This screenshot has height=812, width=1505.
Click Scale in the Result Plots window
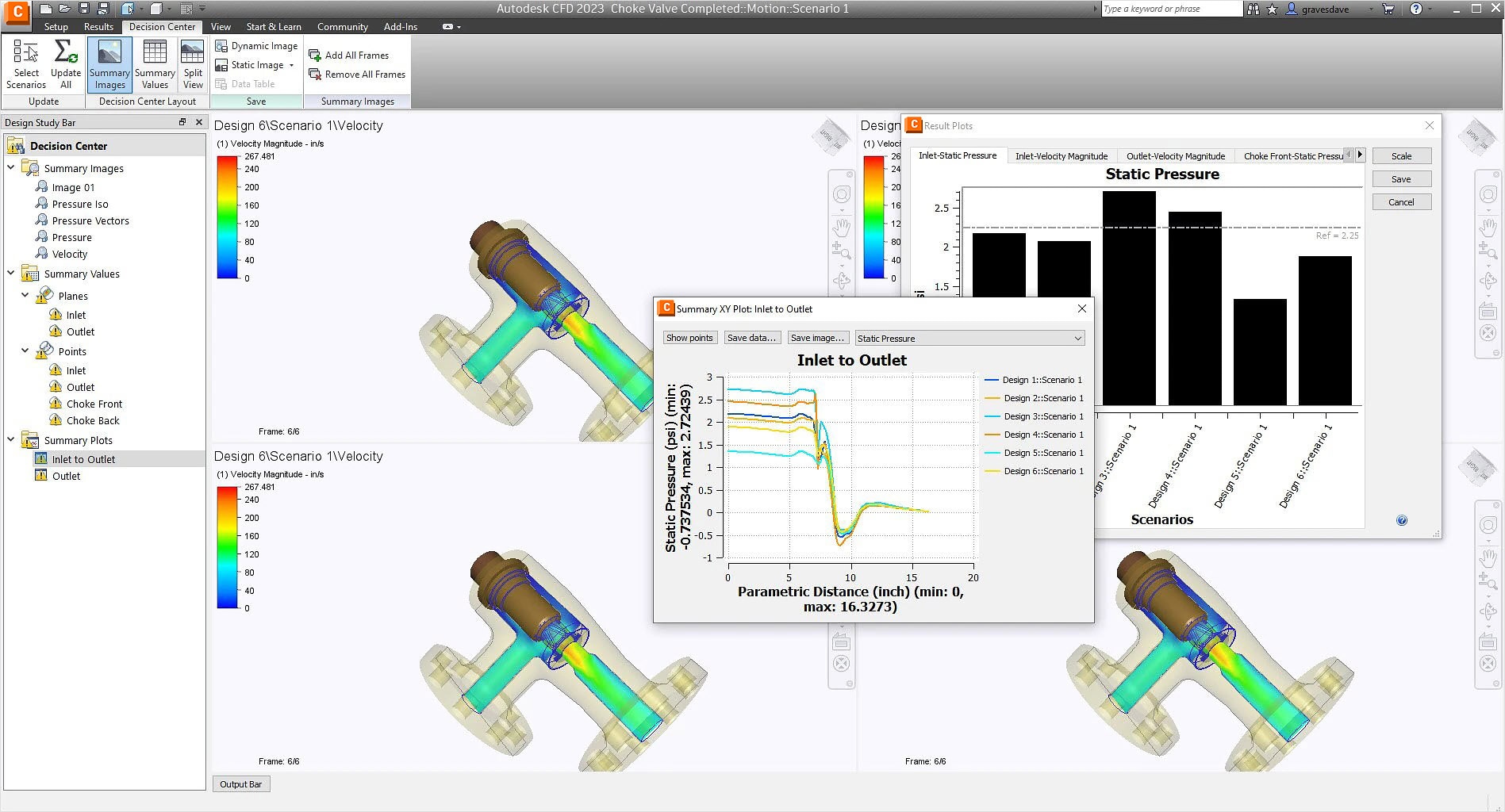1401,155
